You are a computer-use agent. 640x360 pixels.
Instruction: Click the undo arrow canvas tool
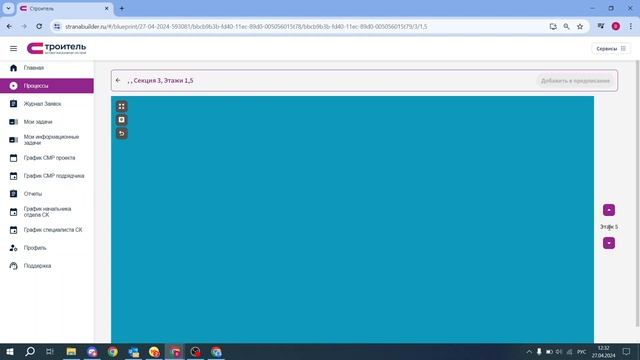coord(121,133)
